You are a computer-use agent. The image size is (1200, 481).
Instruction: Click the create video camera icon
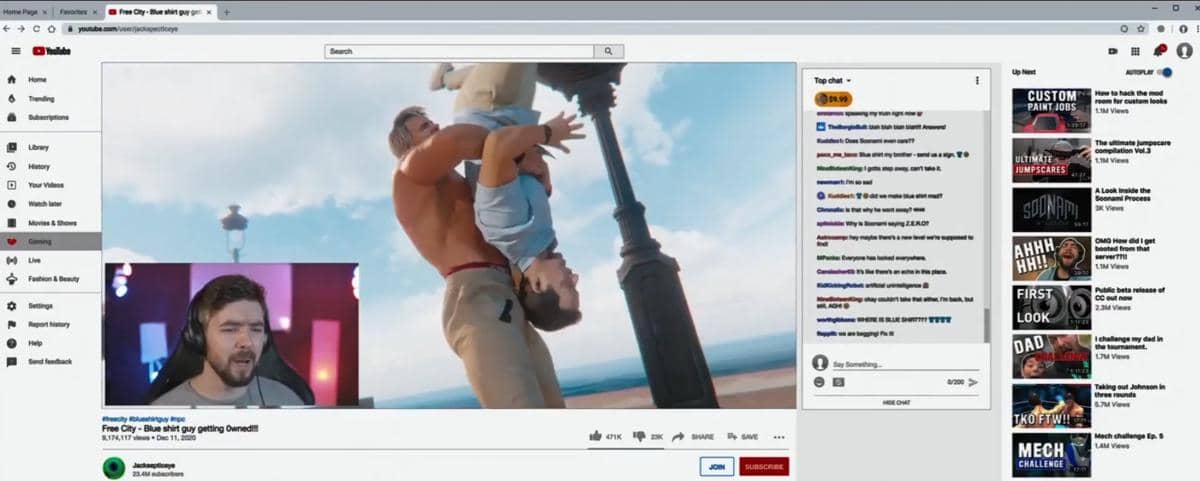click(x=1112, y=51)
